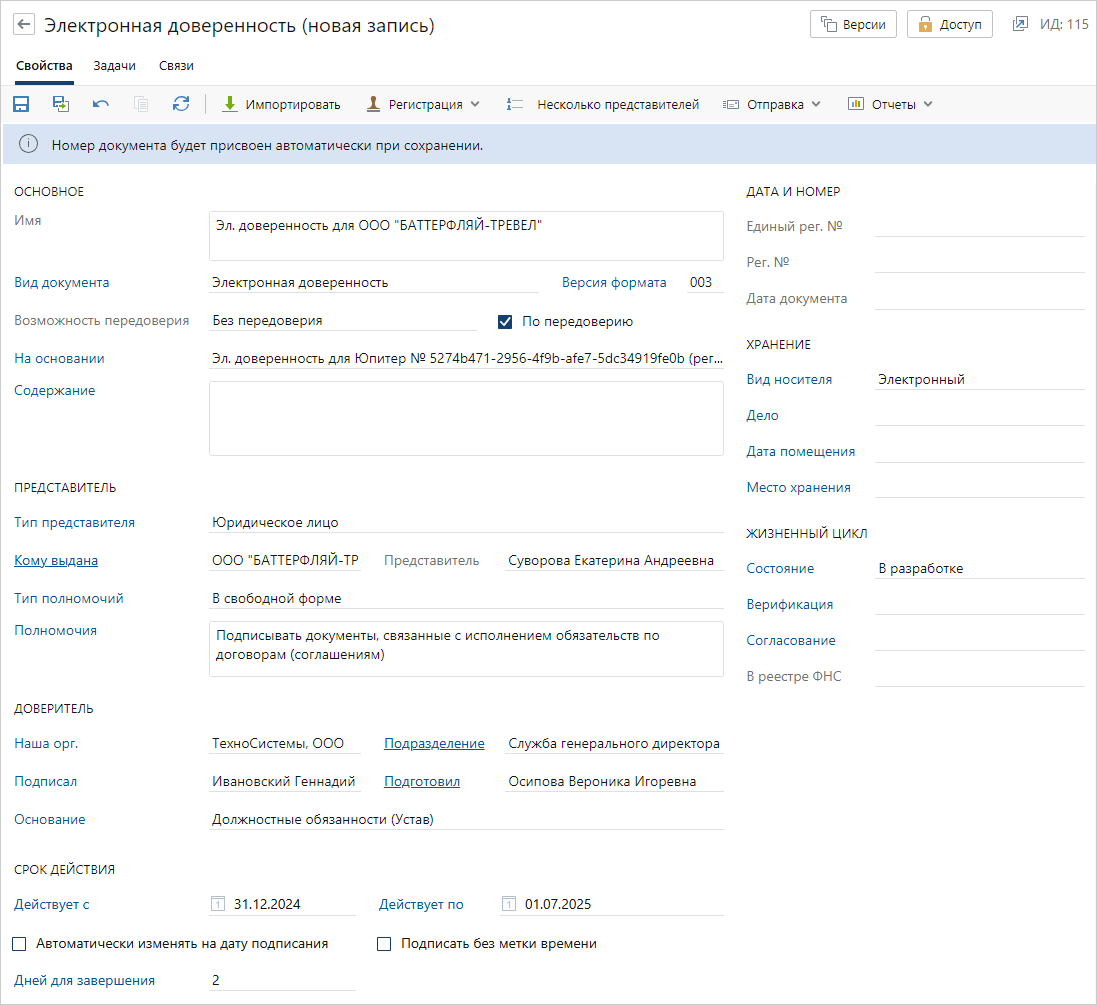Follow the Кому выдана link
Screen dimensions: 1097x1005
[56, 561]
